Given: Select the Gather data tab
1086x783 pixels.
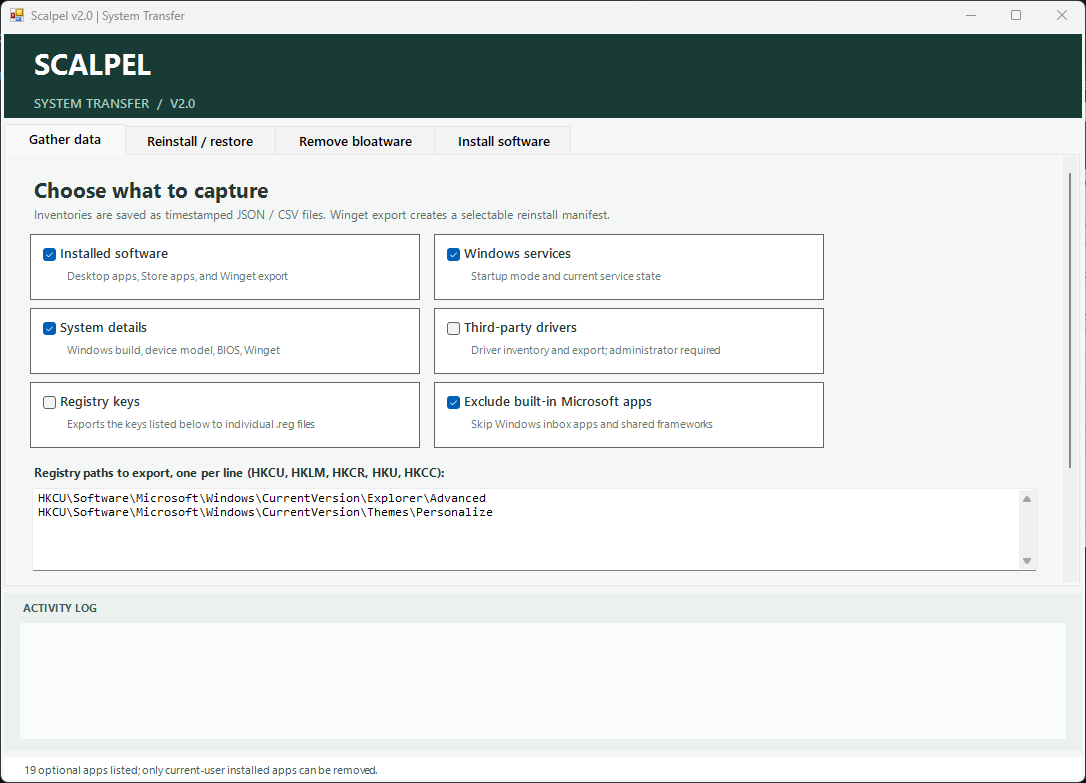Looking at the screenshot, I should [x=65, y=139].
